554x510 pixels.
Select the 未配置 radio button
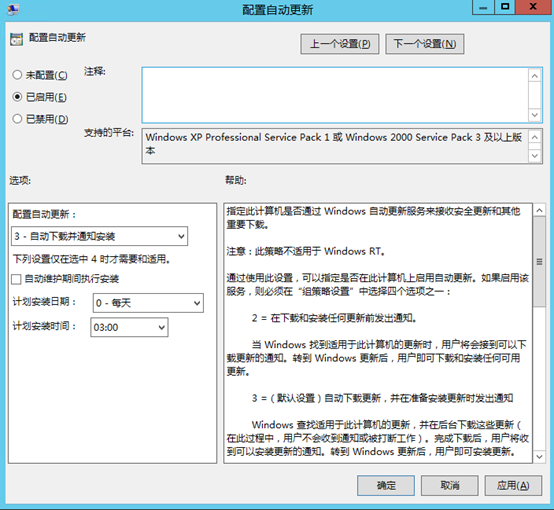(x=17, y=75)
